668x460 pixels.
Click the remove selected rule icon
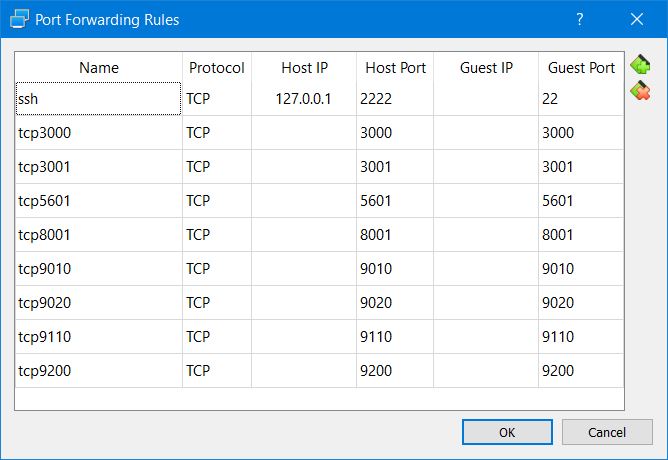tap(640, 91)
